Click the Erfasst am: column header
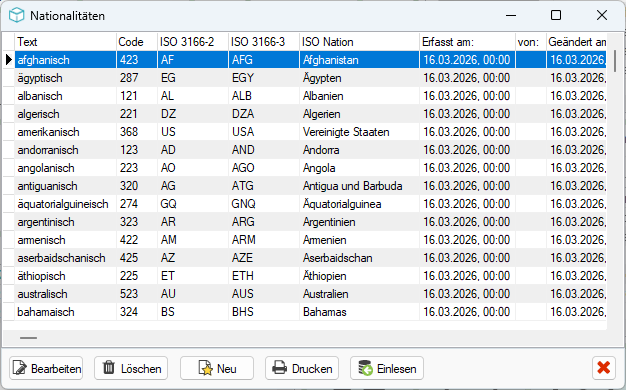Screen dimensions: 626x390 click(467, 42)
